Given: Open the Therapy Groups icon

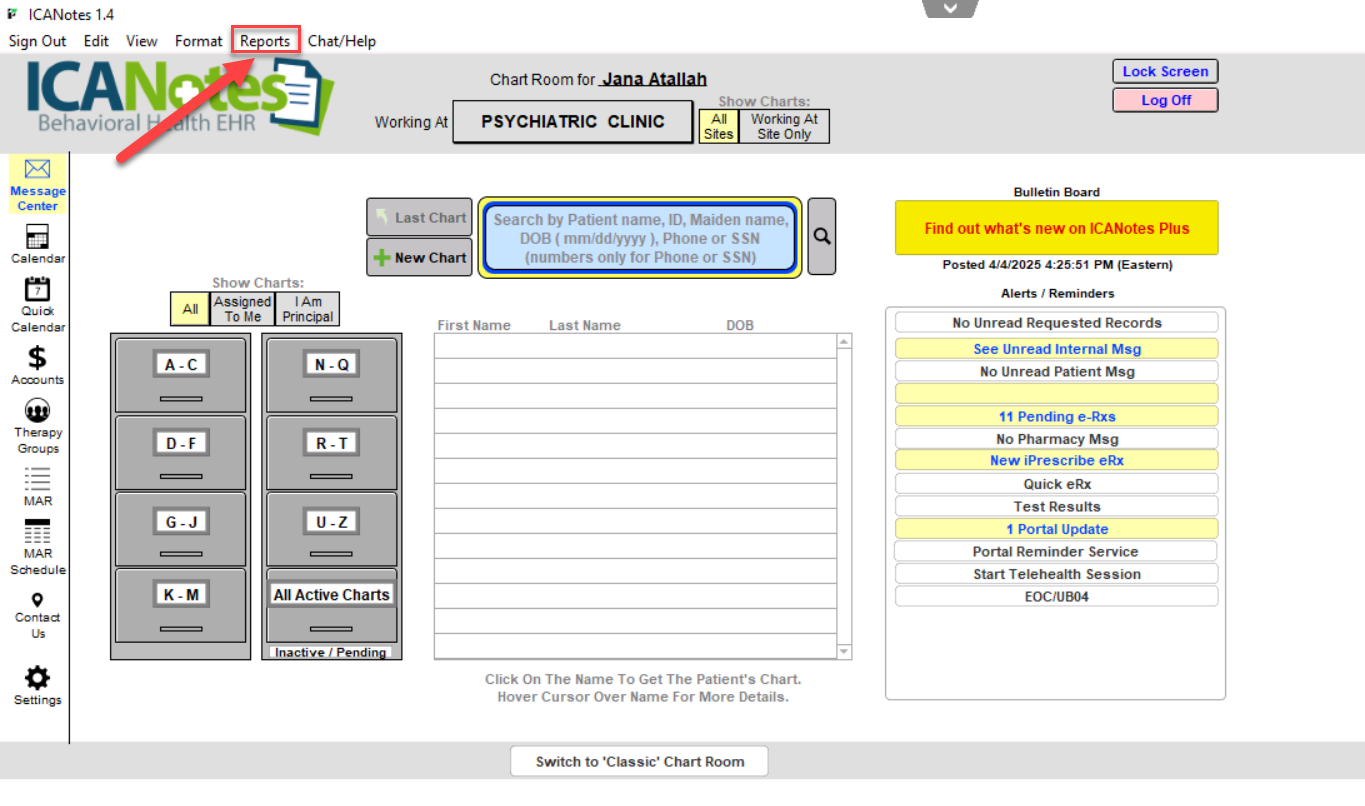Looking at the screenshot, I should [37, 411].
